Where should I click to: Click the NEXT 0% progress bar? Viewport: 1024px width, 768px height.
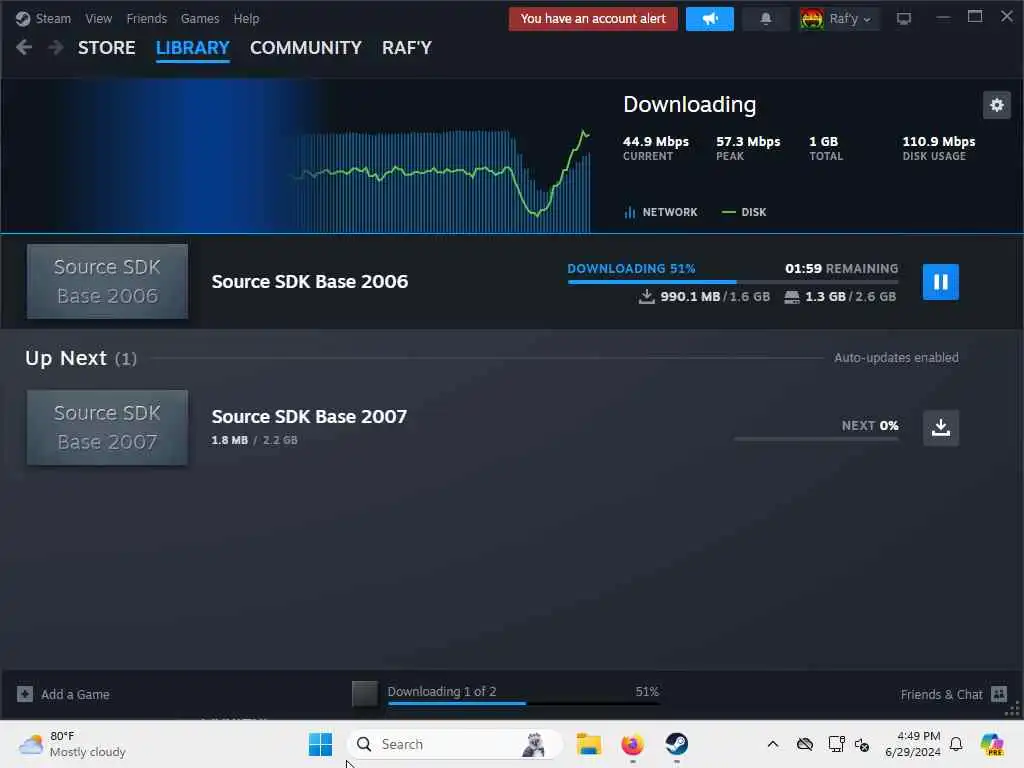(816, 439)
